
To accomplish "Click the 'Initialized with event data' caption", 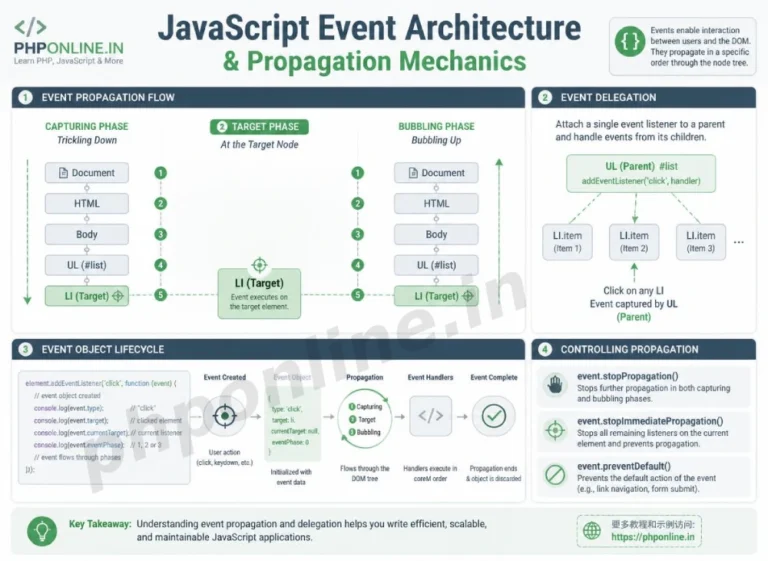I will click(291, 477).
